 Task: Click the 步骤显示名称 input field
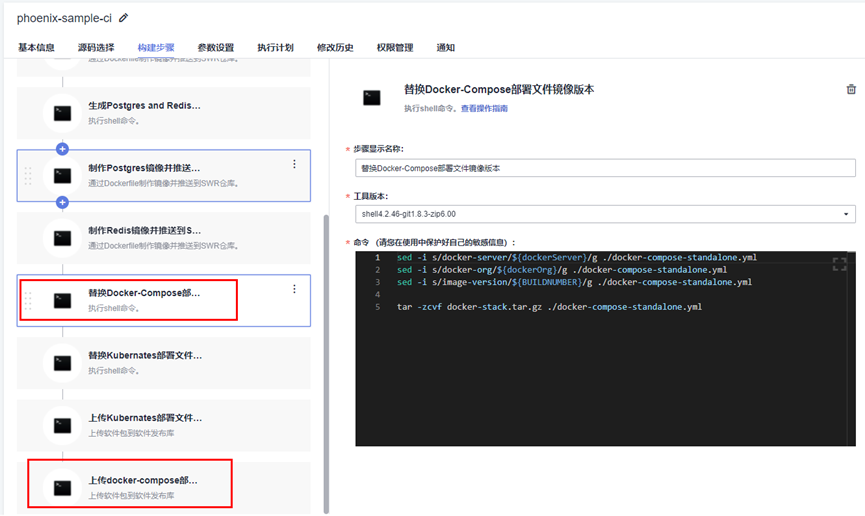[x=605, y=168]
